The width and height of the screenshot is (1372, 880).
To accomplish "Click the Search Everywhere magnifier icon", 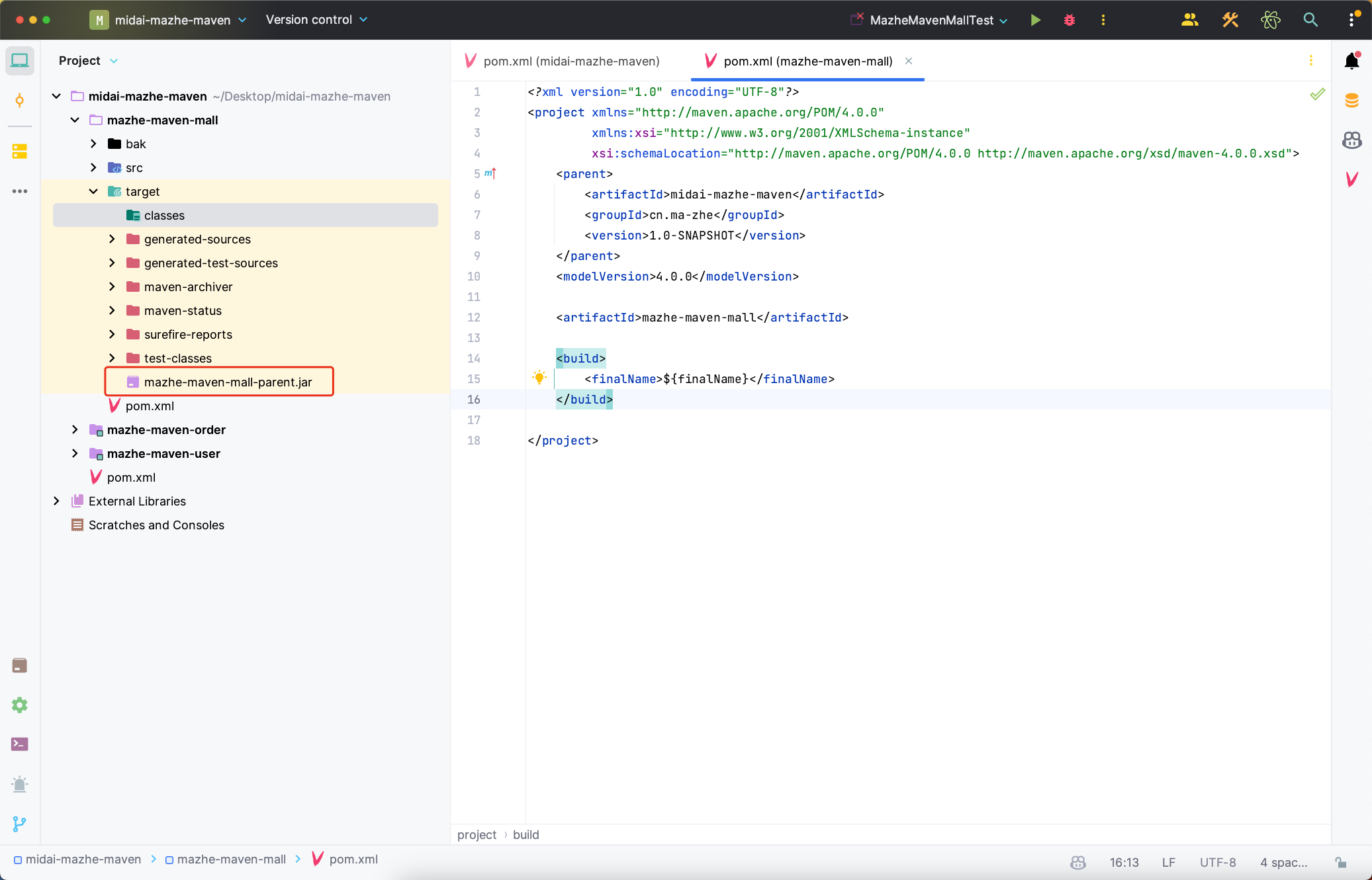I will pos(1310,20).
